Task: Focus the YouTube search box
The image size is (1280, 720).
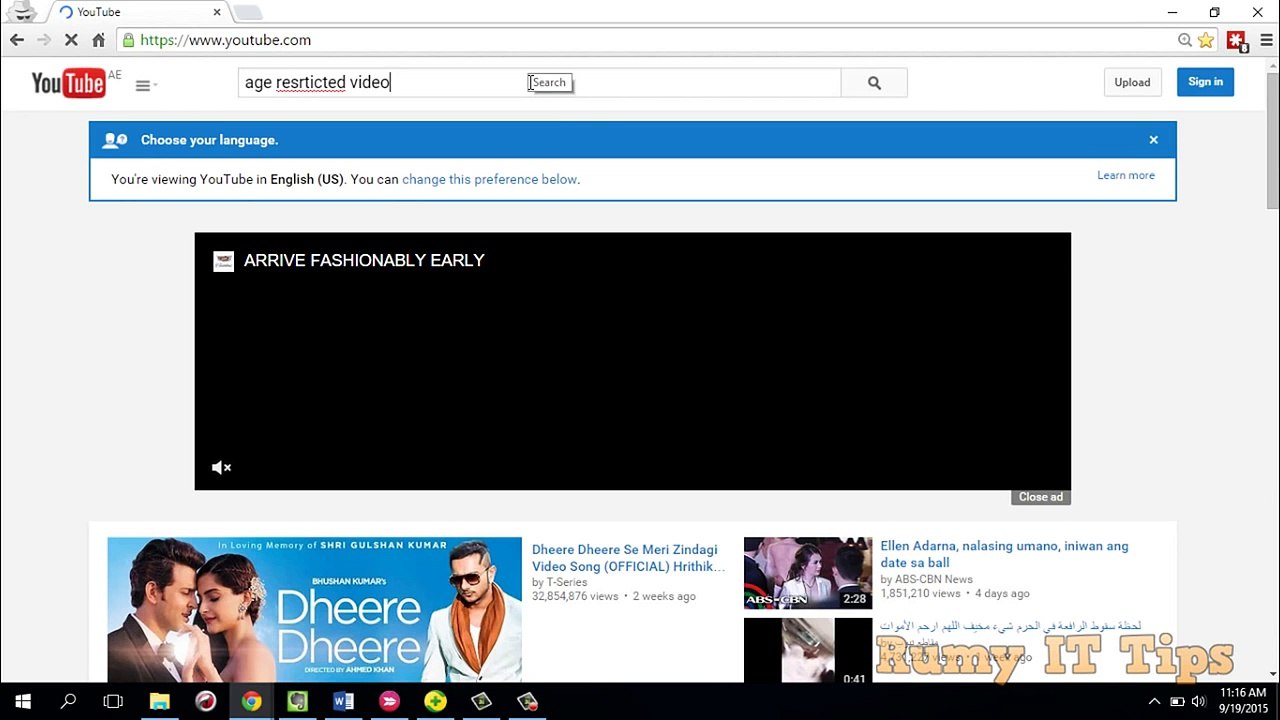Action: click(539, 83)
